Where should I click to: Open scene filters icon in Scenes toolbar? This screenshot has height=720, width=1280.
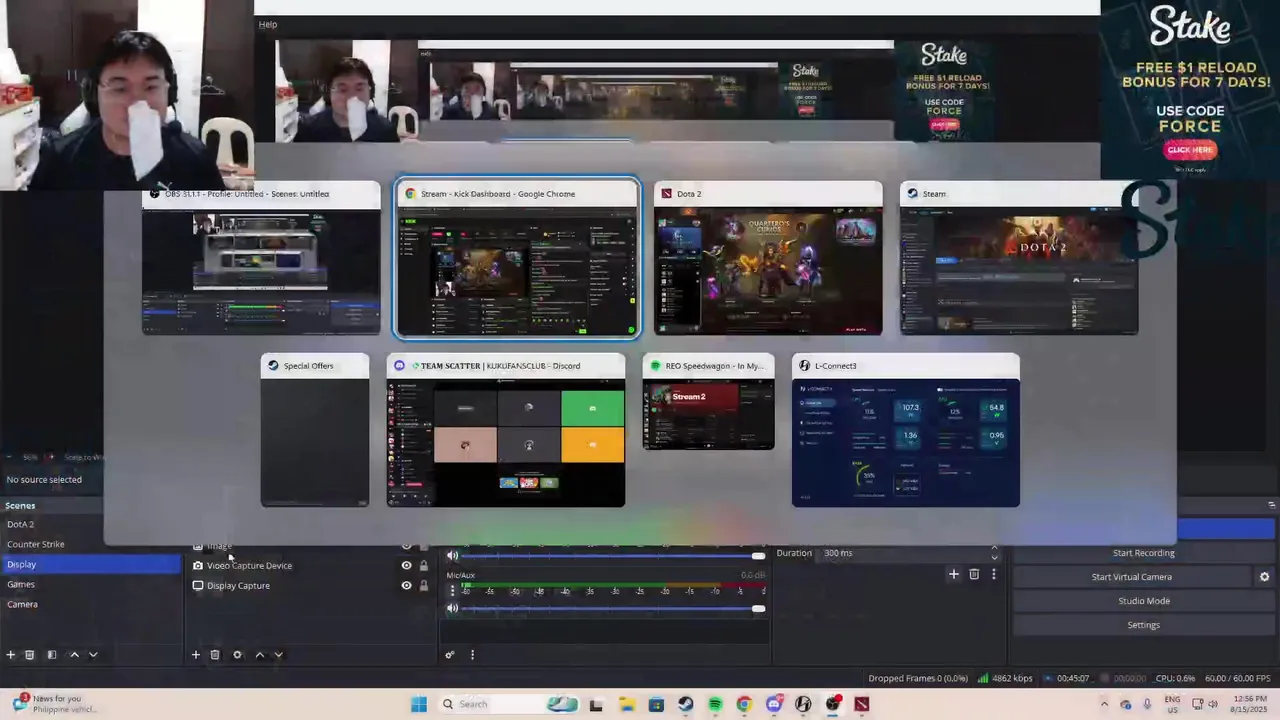tap(52, 655)
